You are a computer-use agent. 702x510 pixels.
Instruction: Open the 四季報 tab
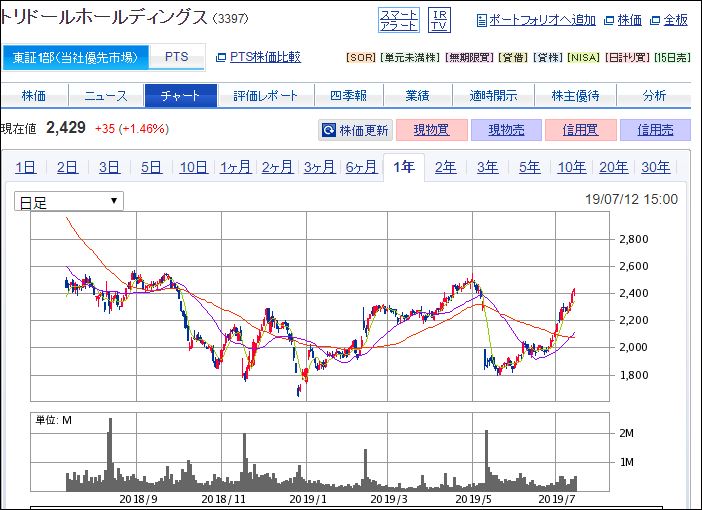[349, 95]
